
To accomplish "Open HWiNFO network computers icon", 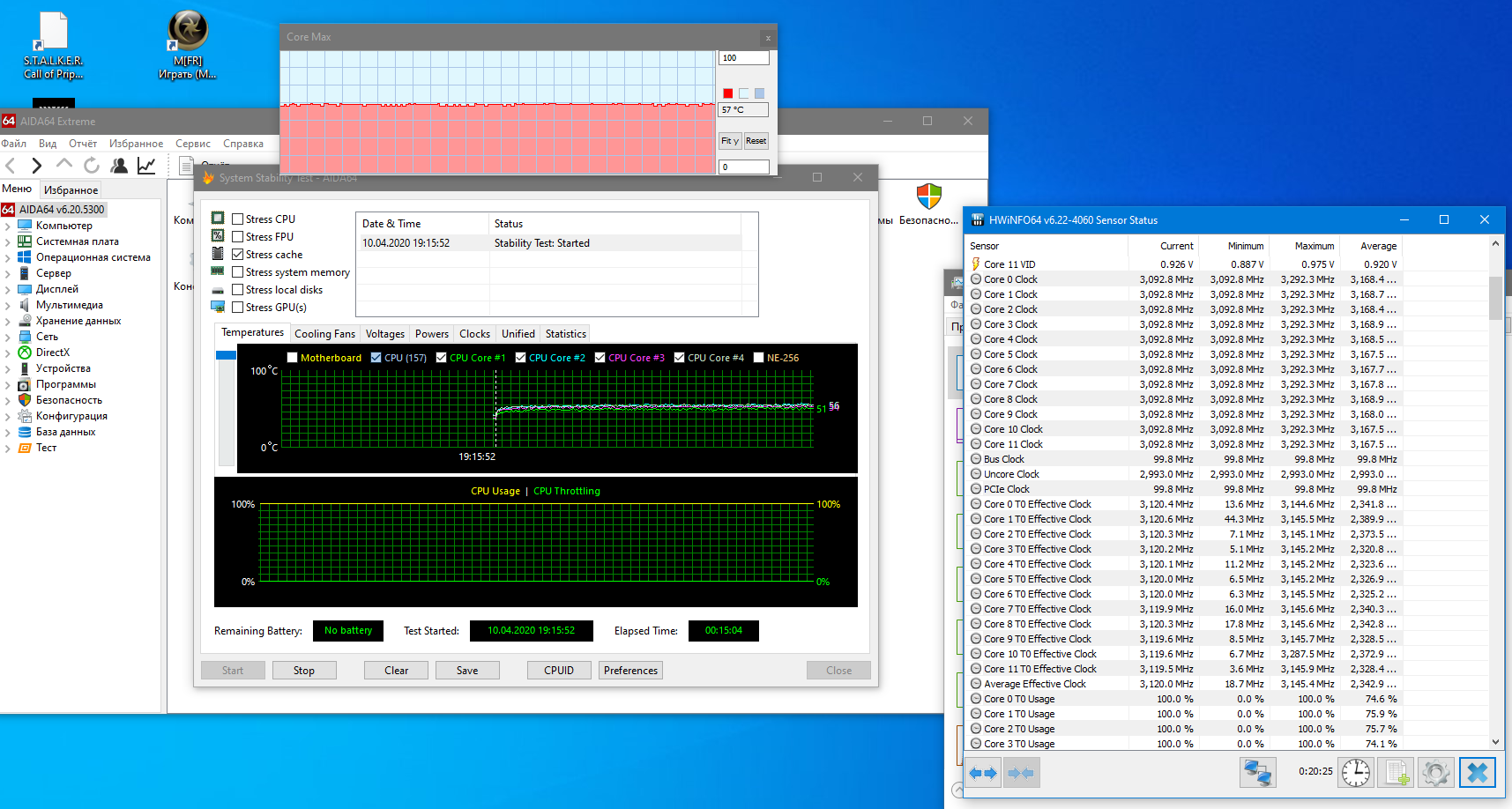I will [x=1256, y=773].
